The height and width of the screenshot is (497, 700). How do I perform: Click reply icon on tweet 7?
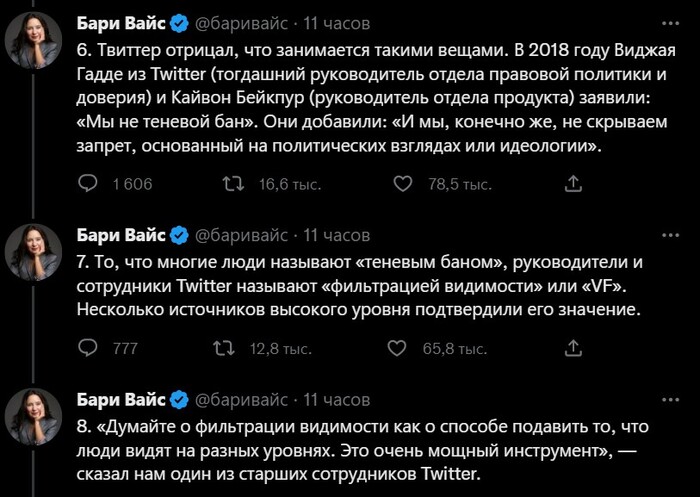pos(88,348)
